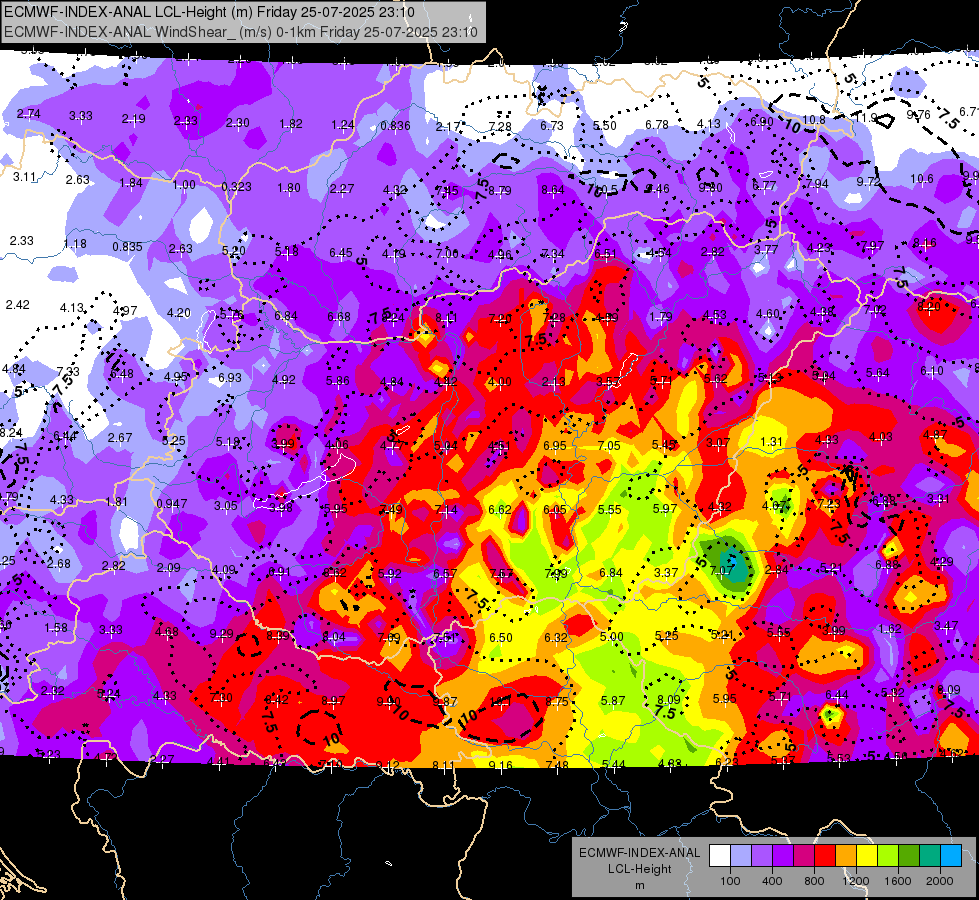979x900 pixels.
Task: Click the wind shear value 2.42
Action: [17, 305]
